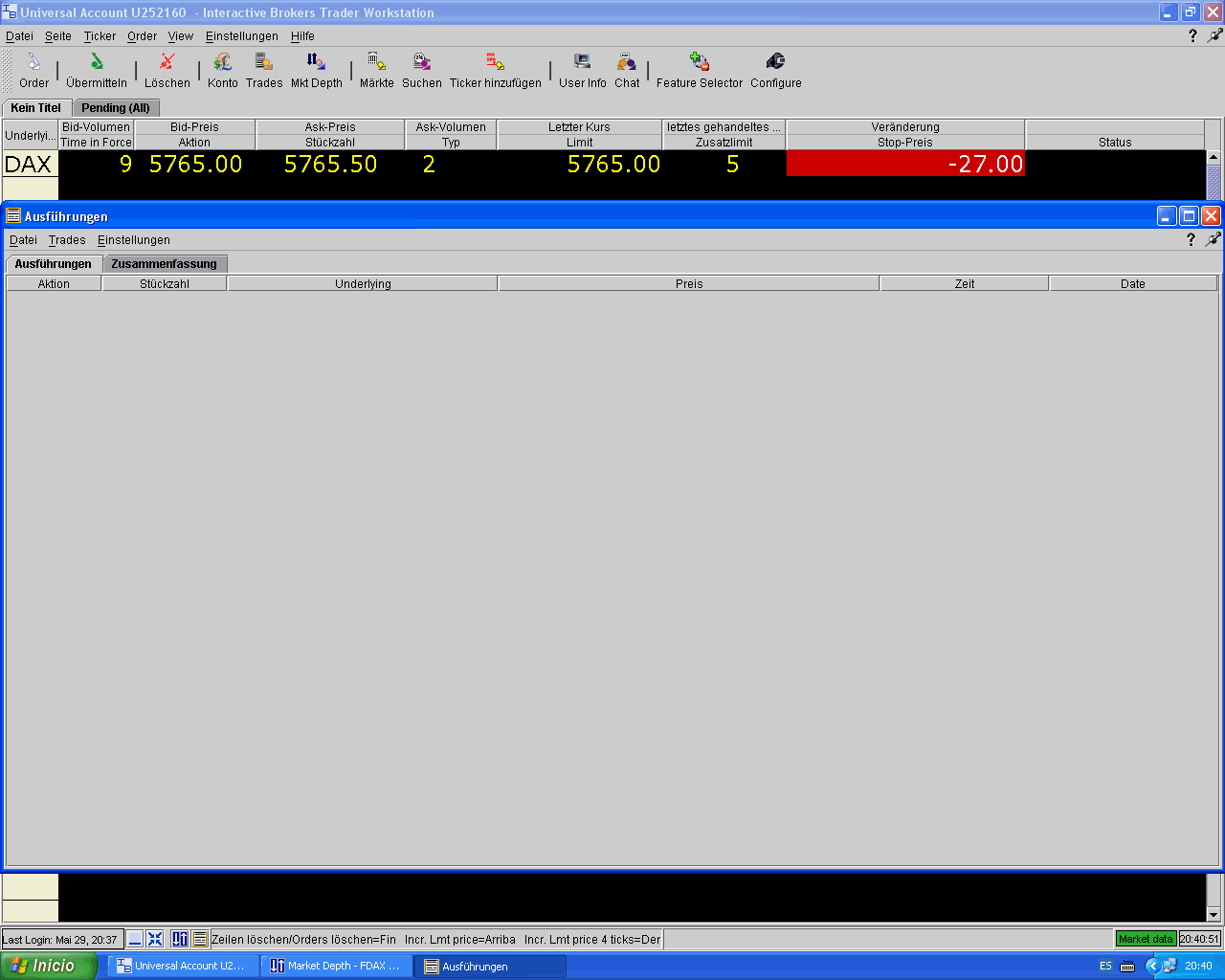The image size is (1225, 980).
Task: Open the Inicio start button
Action: (x=48, y=966)
